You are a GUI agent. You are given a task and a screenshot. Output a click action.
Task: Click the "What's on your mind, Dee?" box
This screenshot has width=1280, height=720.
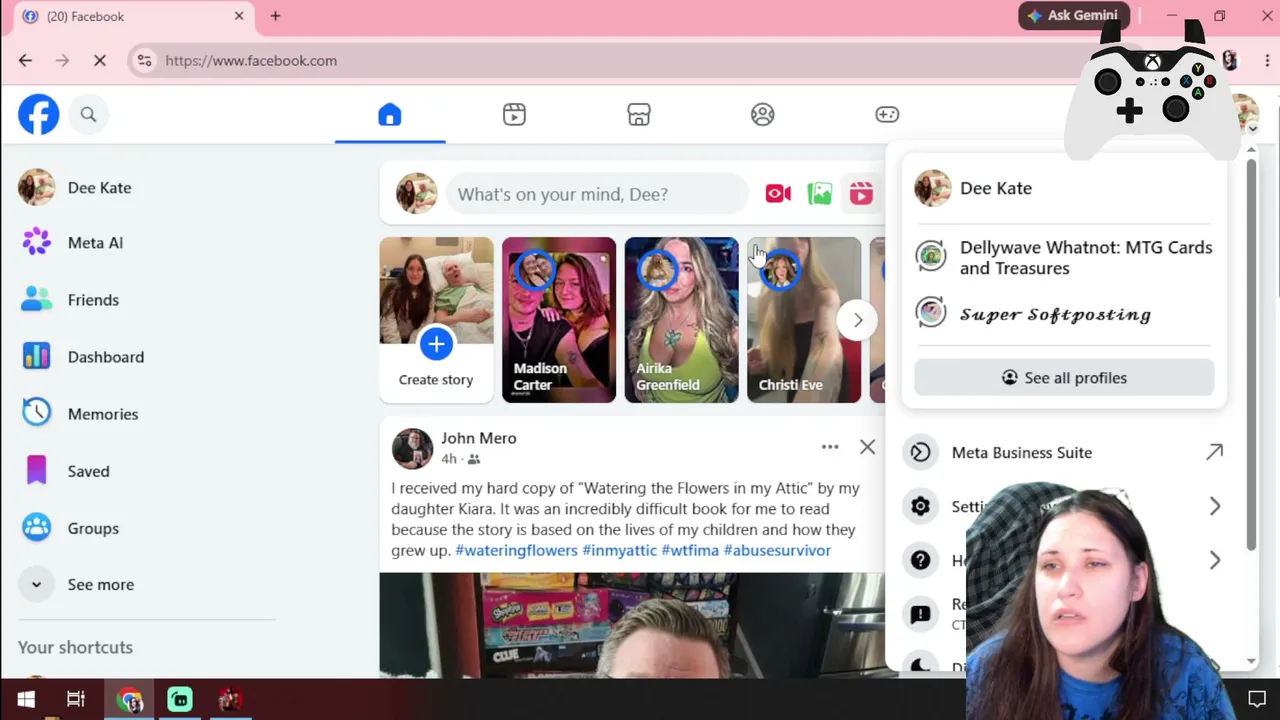[x=597, y=194]
